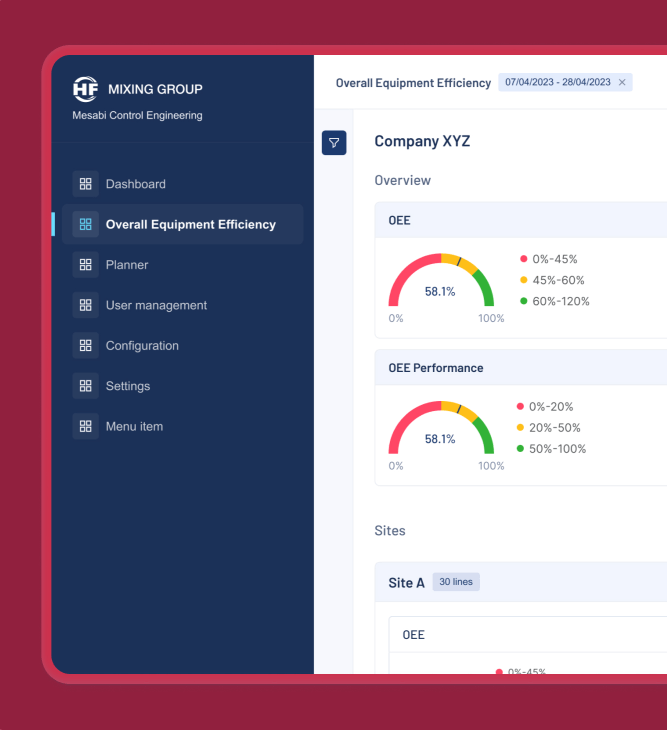The height and width of the screenshot is (730, 667).
Task: Click the 'MIXING GROUP' brand text
Action: click(x=155, y=89)
